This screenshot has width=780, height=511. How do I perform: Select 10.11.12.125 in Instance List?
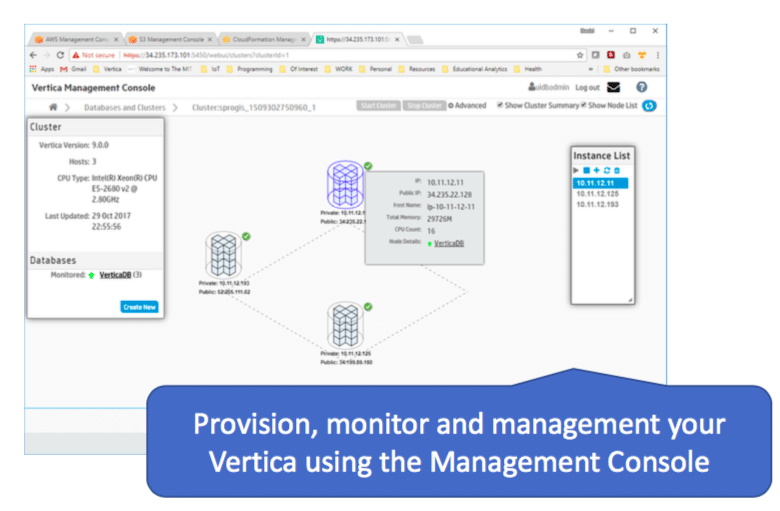597,194
